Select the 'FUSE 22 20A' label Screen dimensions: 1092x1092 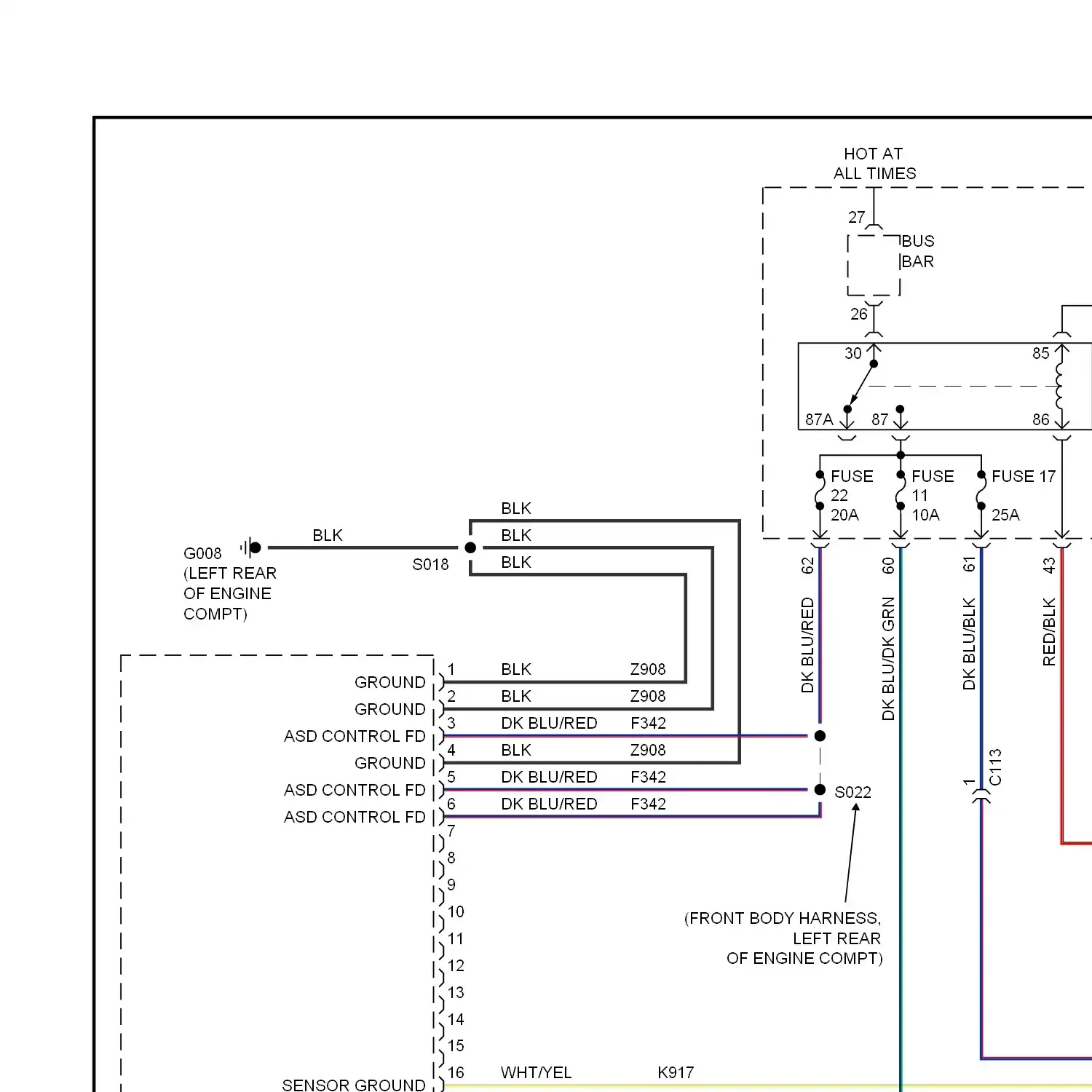[852, 495]
